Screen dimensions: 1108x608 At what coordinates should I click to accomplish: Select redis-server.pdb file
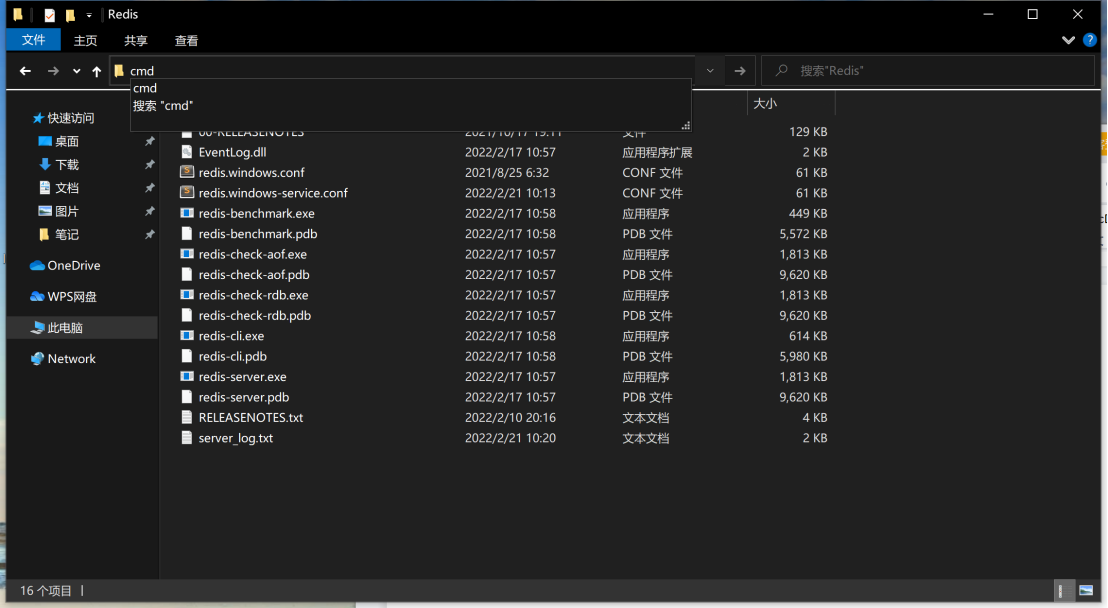244,398
